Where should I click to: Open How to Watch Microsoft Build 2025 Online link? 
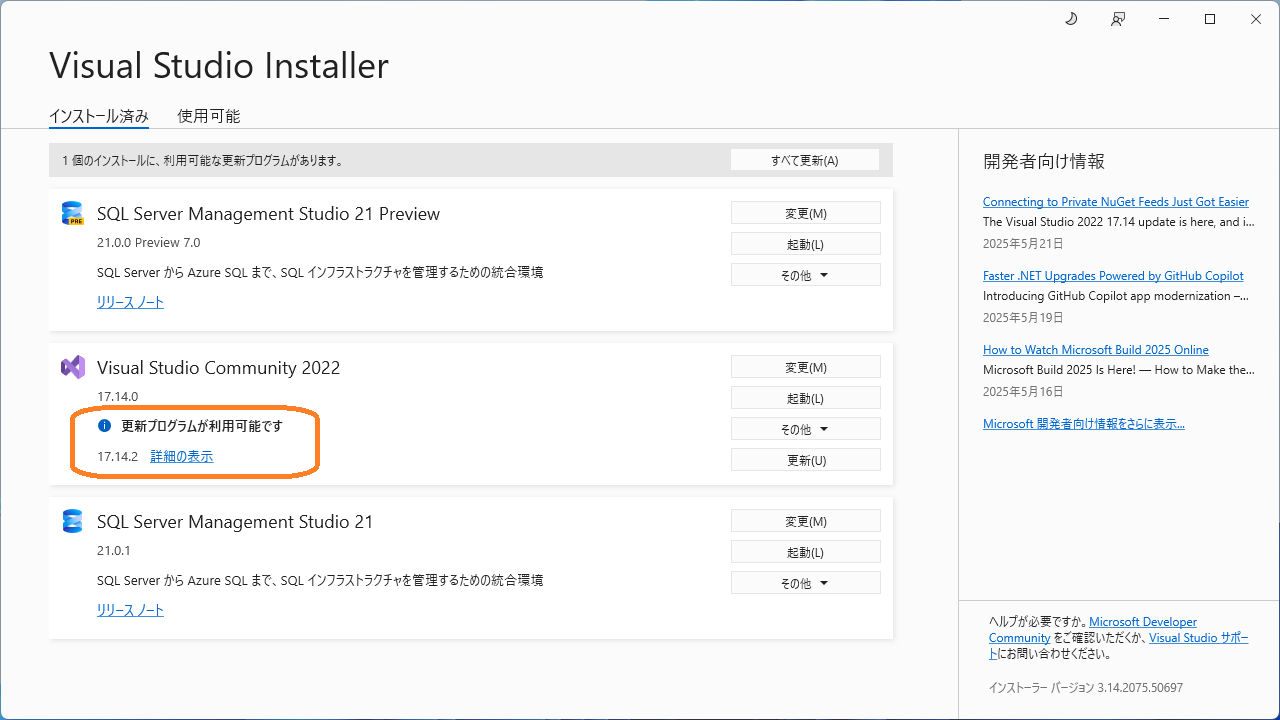[x=1096, y=350]
